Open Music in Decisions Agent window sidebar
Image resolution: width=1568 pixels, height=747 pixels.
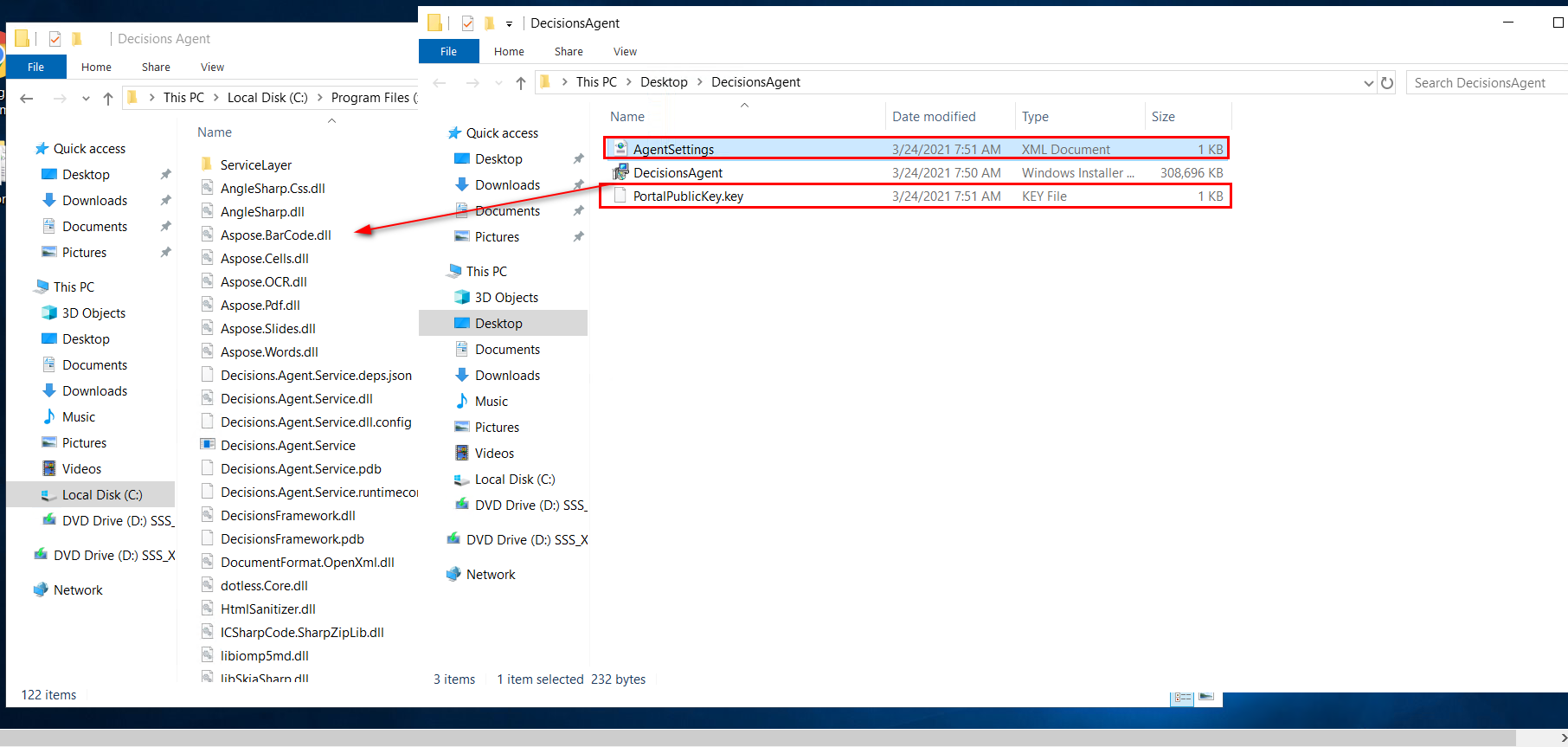tap(79, 416)
